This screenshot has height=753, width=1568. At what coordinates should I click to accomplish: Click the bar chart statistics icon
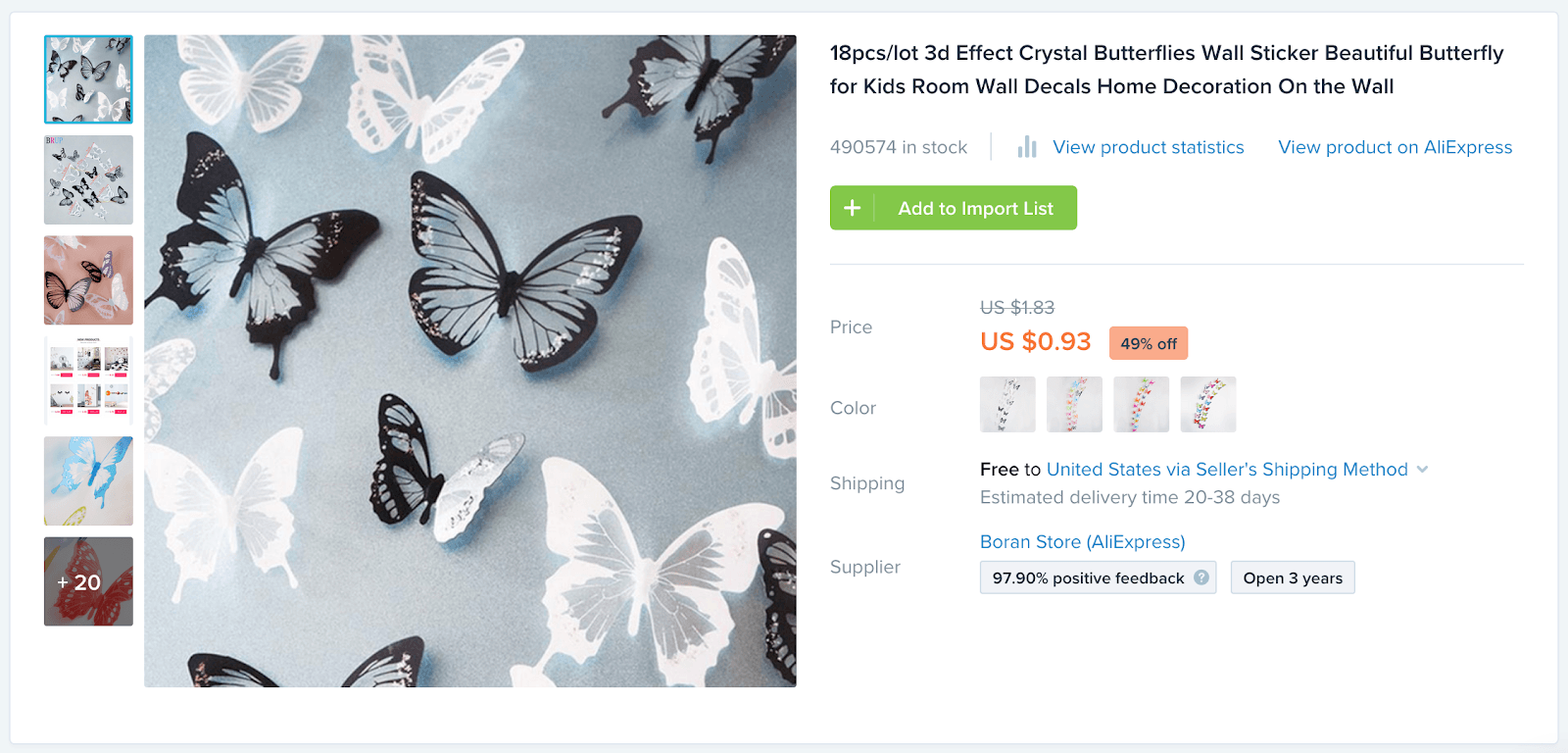pyautogui.click(x=1027, y=147)
